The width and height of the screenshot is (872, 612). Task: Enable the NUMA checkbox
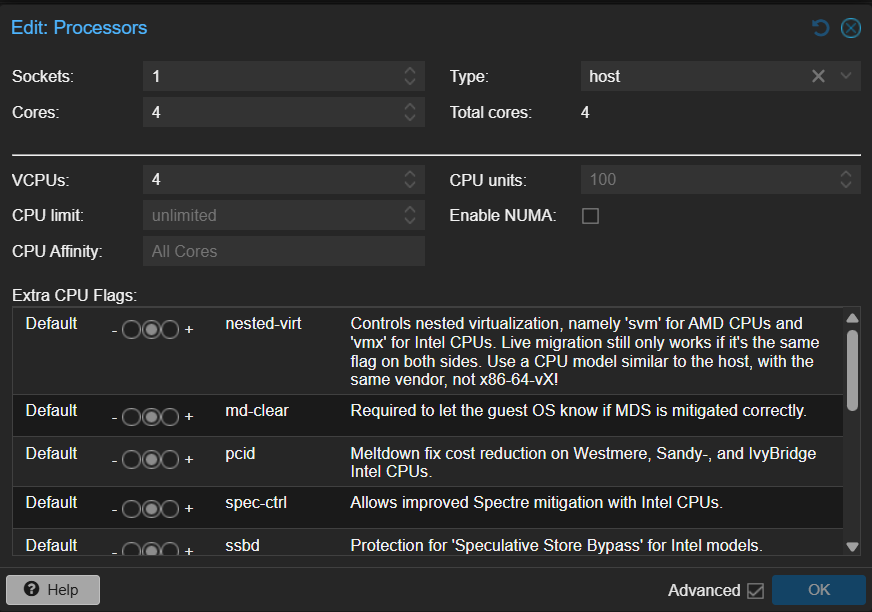tap(591, 216)
